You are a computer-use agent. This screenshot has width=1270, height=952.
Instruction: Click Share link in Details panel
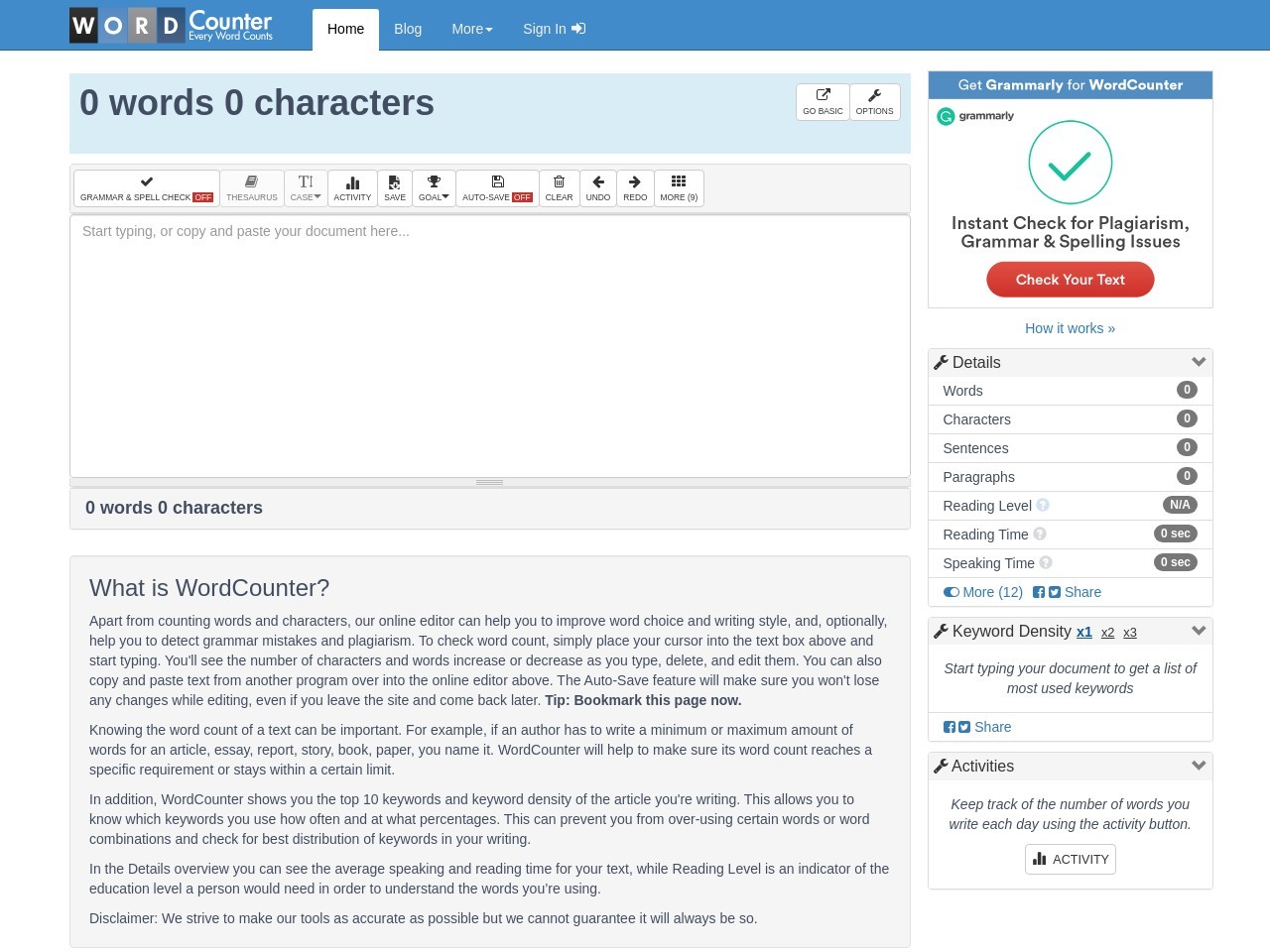pyautogui.click(x=1082, y=592)
